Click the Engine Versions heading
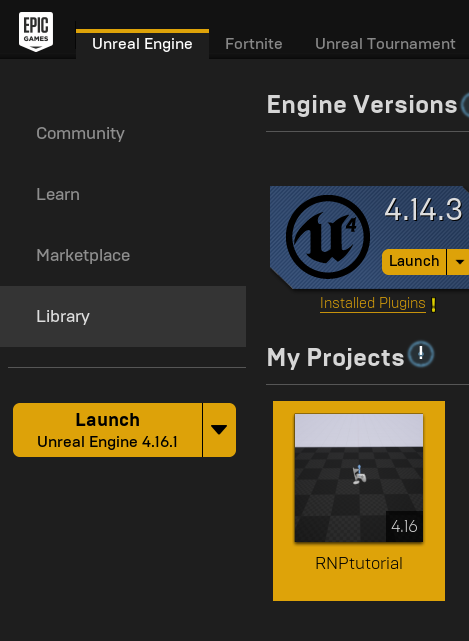Image resolution: width=469 pixels, height=641 pixels. 362,105
